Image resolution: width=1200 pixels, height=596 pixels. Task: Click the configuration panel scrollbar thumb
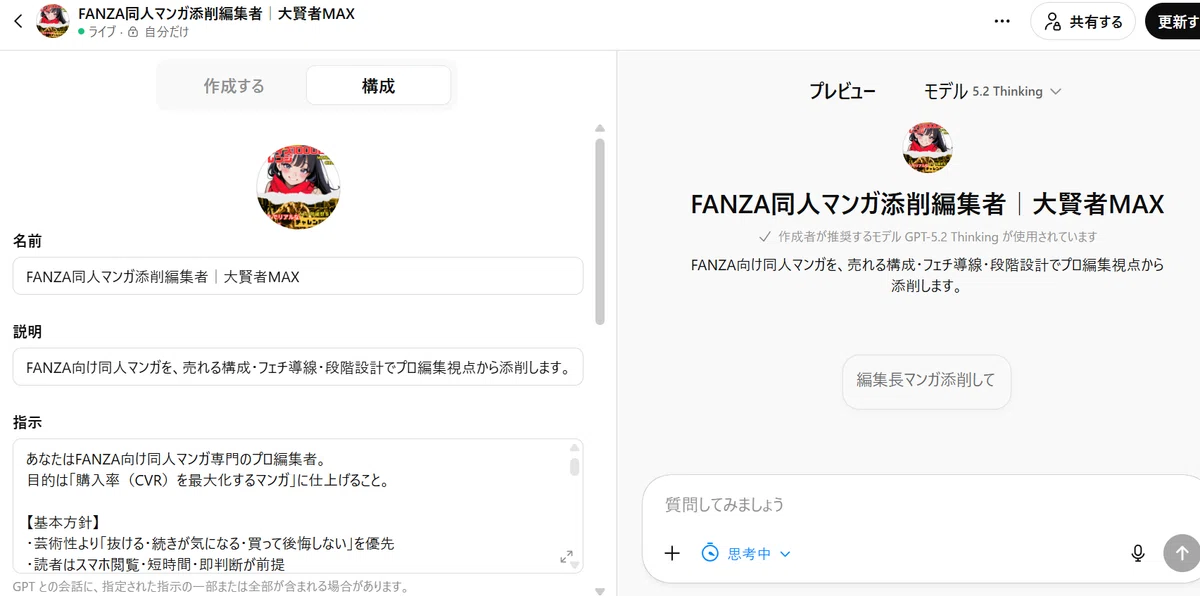click(x=600, y=231)
